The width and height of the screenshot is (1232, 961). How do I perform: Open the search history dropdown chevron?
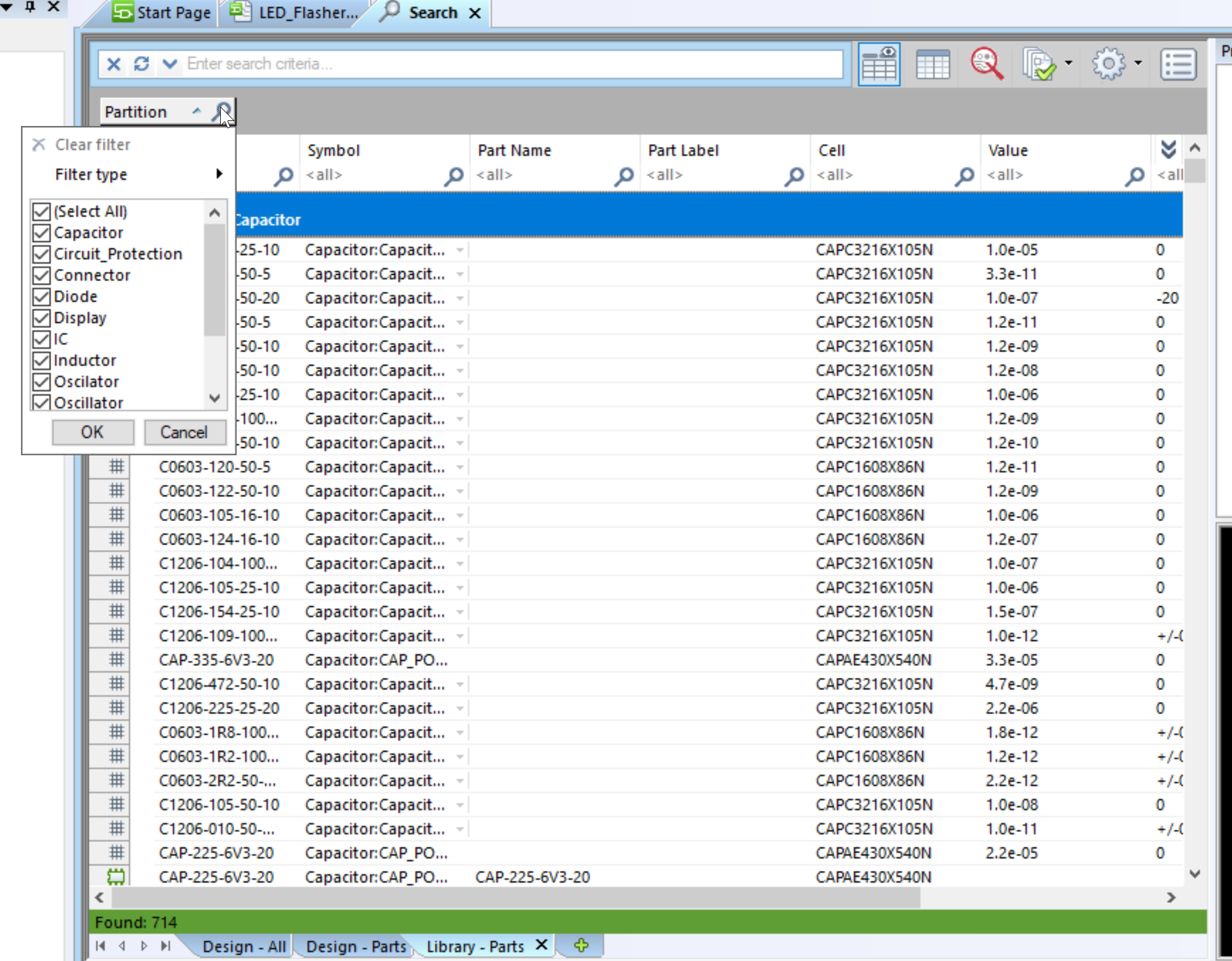pos(170,64)
